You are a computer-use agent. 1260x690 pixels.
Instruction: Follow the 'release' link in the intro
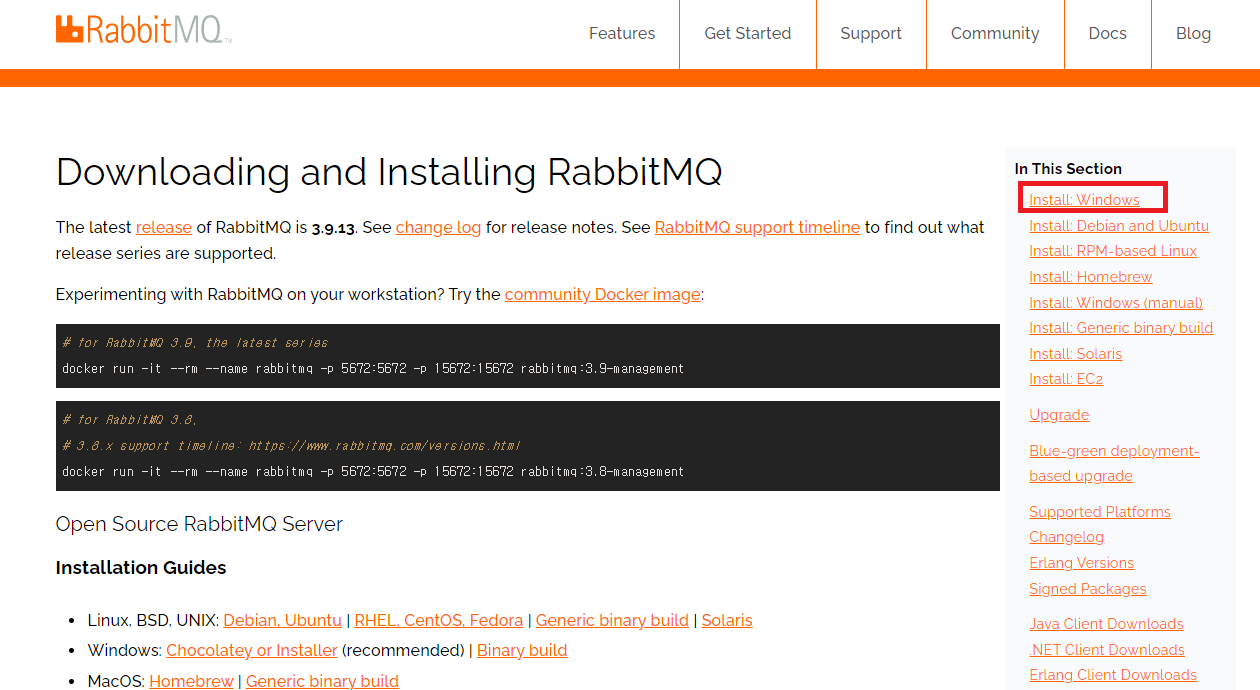(164, 227)
